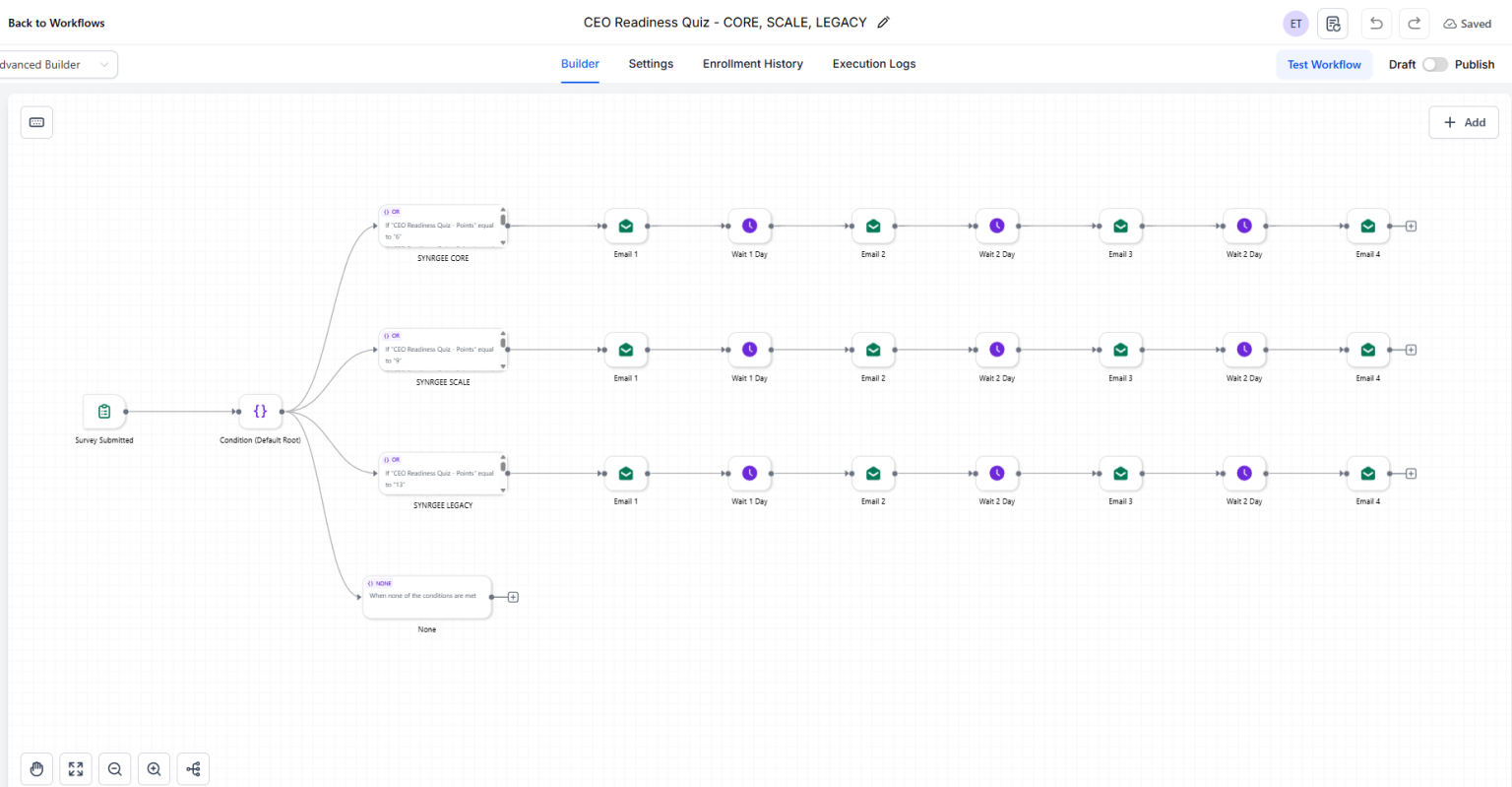Click the keyboard shortcuts icon

coord(36,123)
